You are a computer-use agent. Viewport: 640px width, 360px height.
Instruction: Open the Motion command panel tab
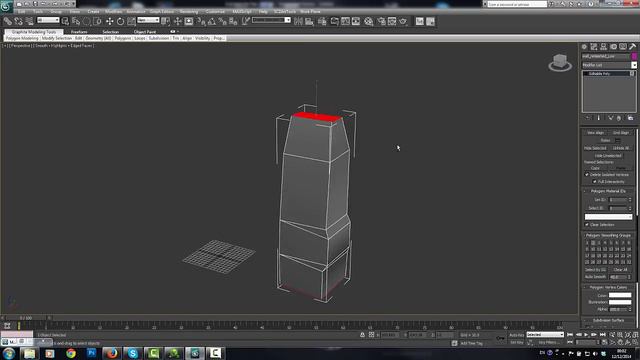coord(613,47)
